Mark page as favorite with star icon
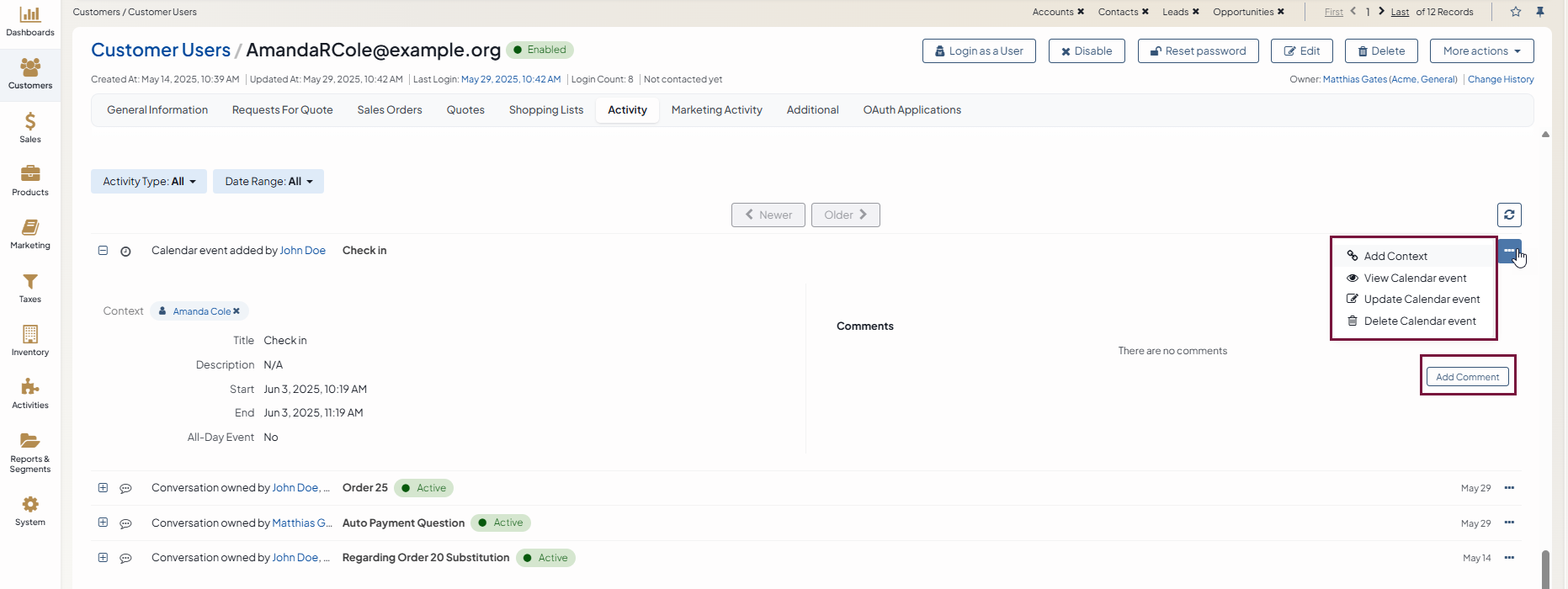Image resolution: width=1568 pixels, height=589 pixels. pos(1516,12)
